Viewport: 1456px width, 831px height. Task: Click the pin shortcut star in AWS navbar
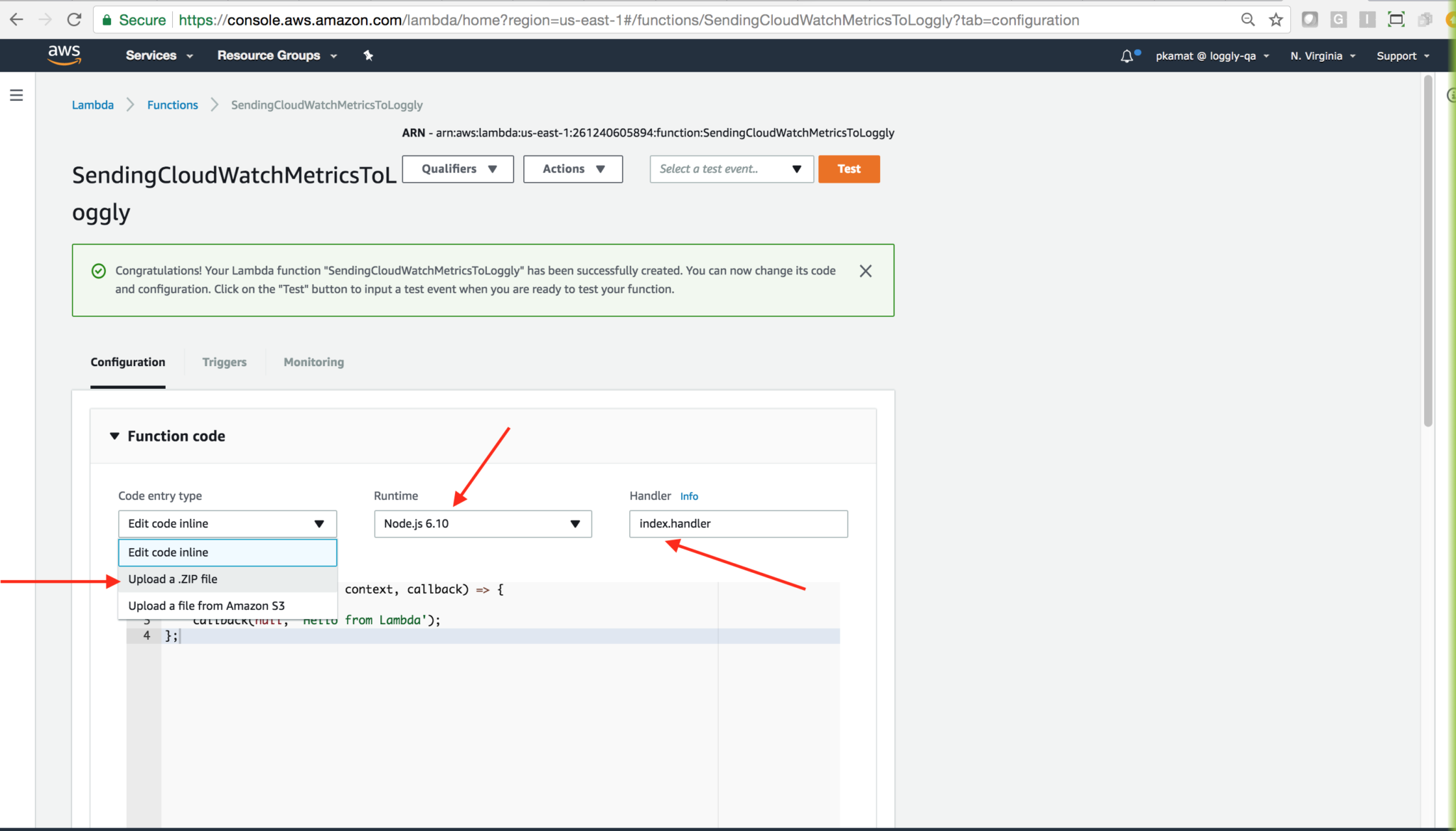[368, 55]
